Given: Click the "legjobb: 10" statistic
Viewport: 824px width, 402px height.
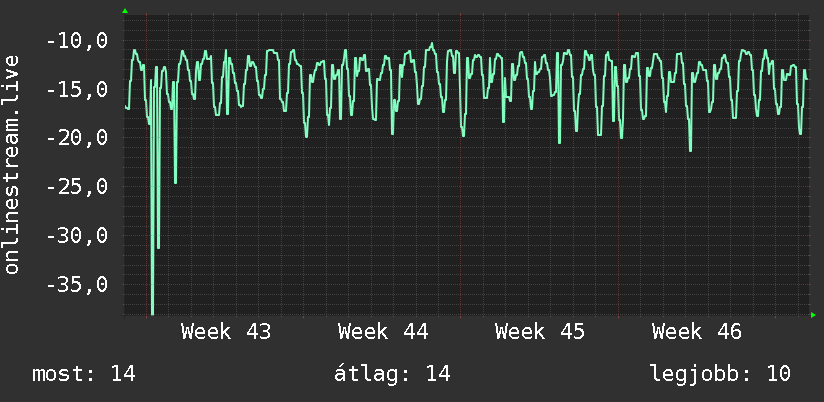Looking at the screenshot, I should (x=720, y=374).
